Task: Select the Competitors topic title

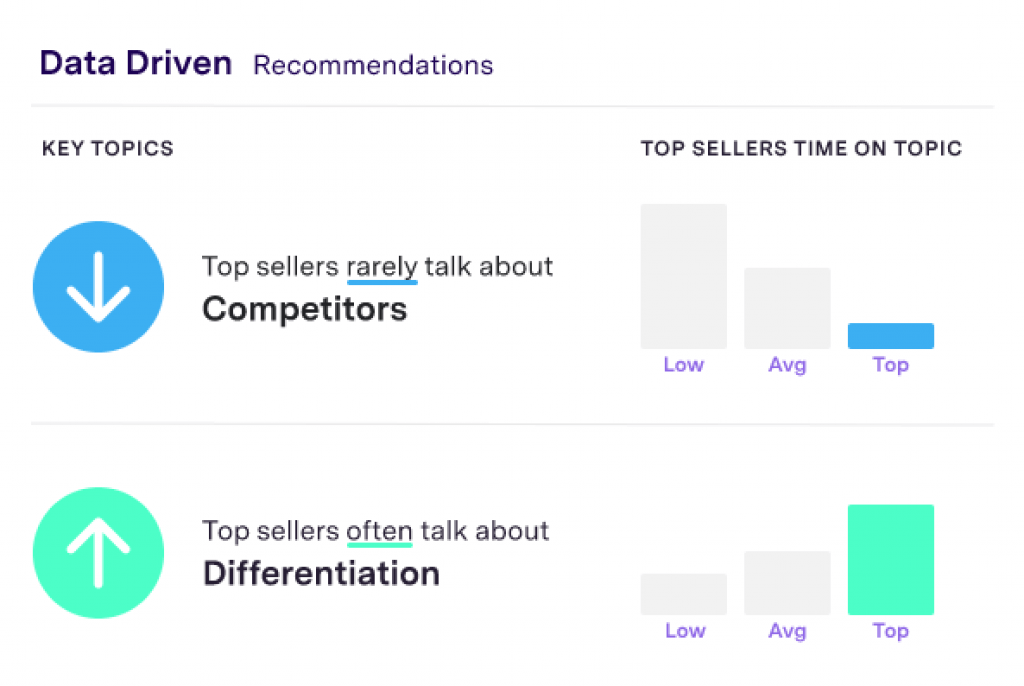Action: pyautogui.click(x=304, y=309)
